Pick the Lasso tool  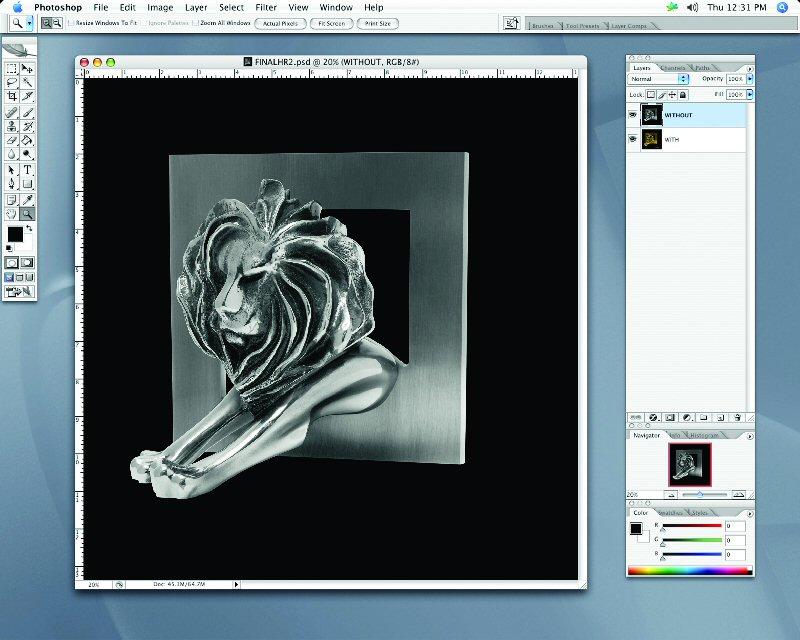(12, 83)
